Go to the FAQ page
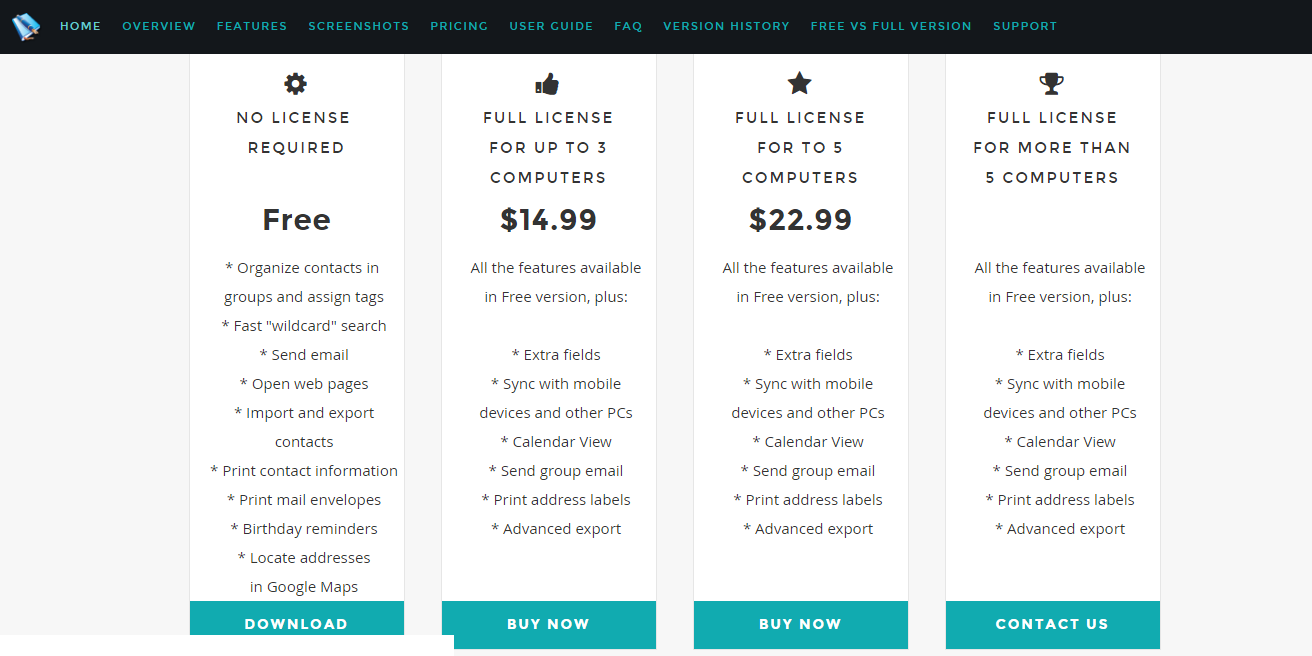This screenshot has width=1312, height=656. point(628,26)
